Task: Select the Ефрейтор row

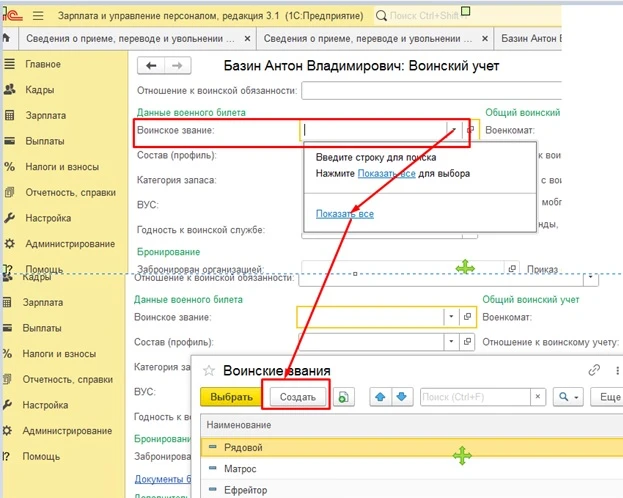Action: [x=412, y=490]
